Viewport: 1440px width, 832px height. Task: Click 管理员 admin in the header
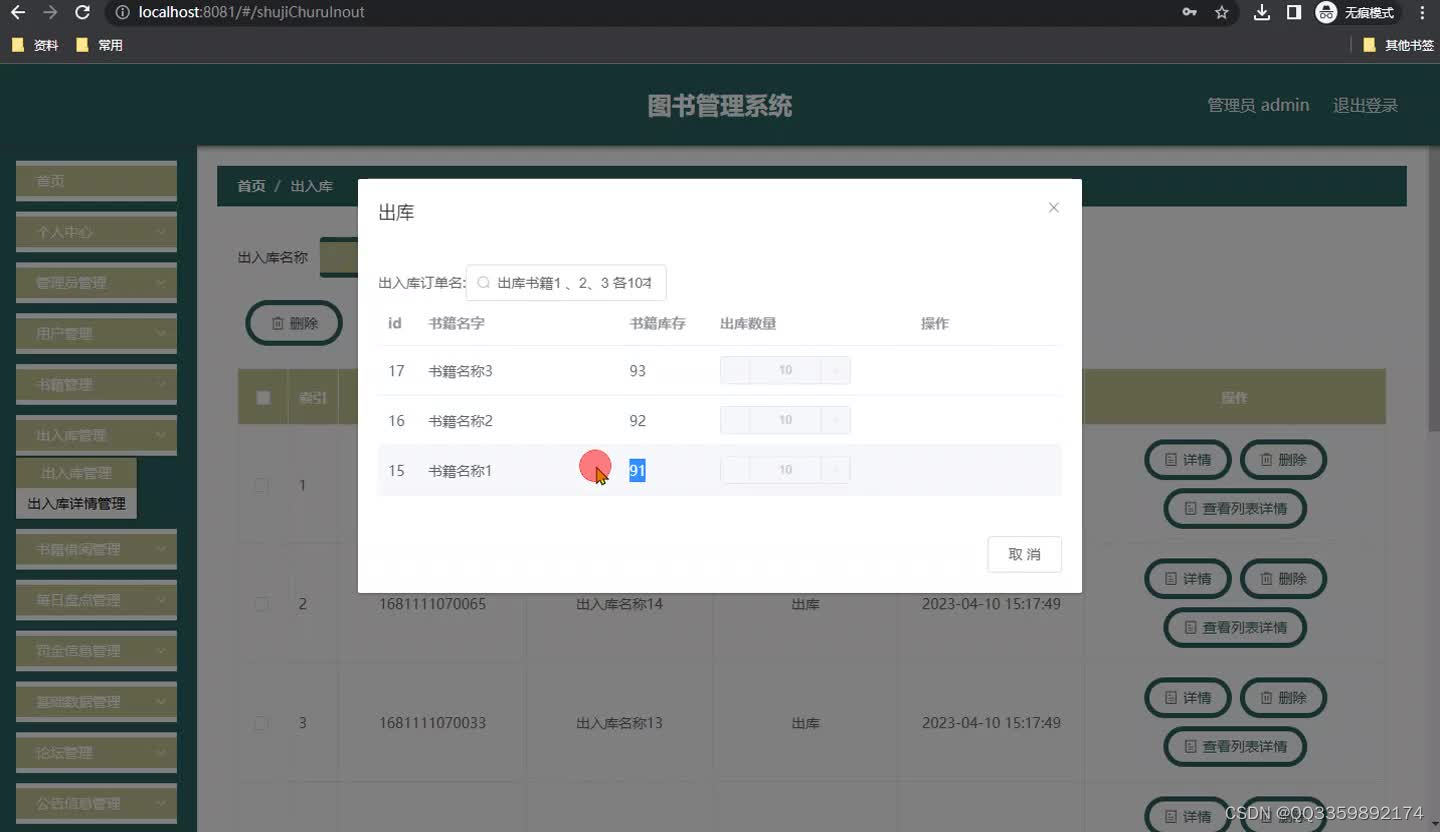click(1258, 105)
